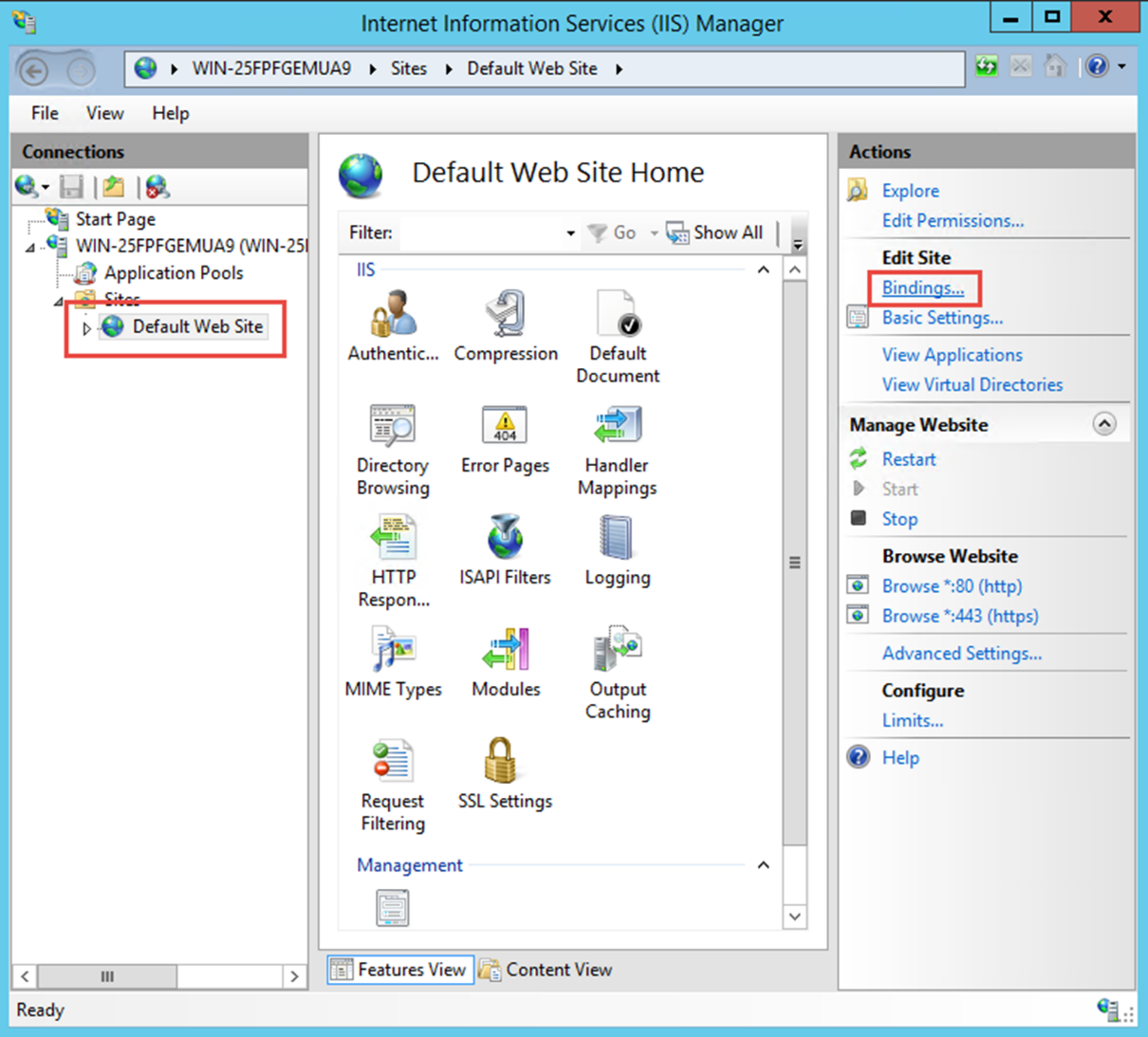Click the refresh page icon in address bar
Viewport: 1148px width, 1037px height.
[987, 66]
